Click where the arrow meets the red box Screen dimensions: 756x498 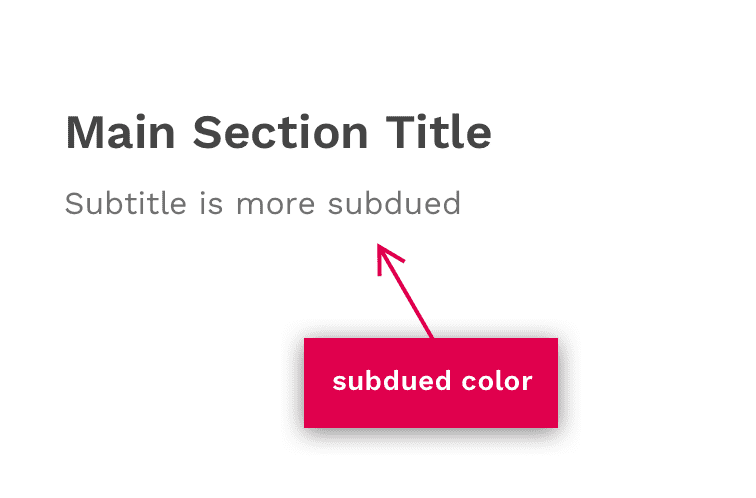point(432,338)
